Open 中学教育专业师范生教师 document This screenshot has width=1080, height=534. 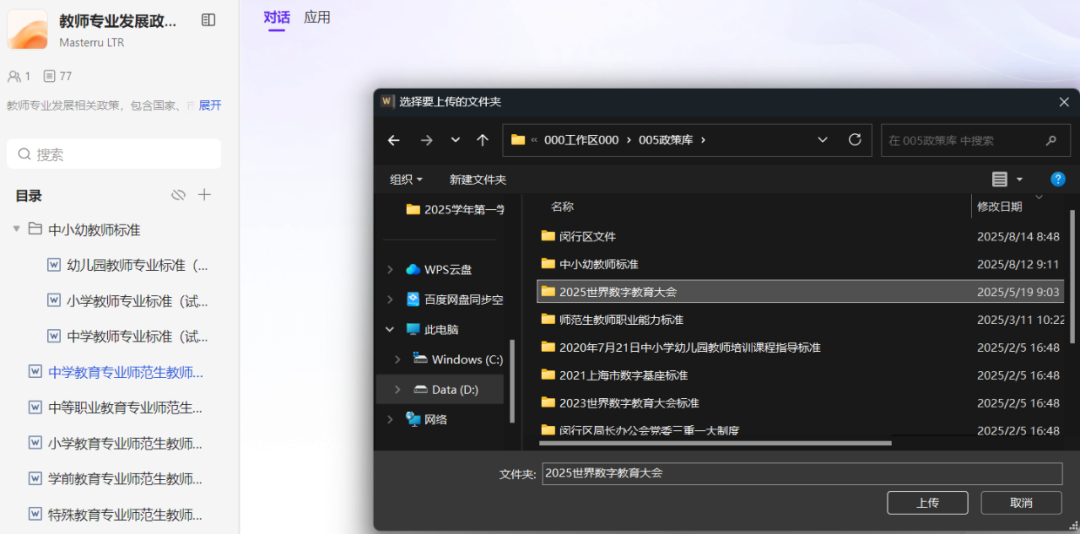coord(125,373)
